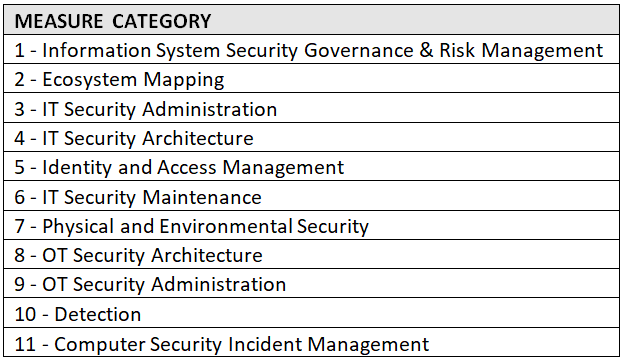Click the IT Security Maintenance row
The width and height of the screenshot is (624, 361).
tap(312, 196)
